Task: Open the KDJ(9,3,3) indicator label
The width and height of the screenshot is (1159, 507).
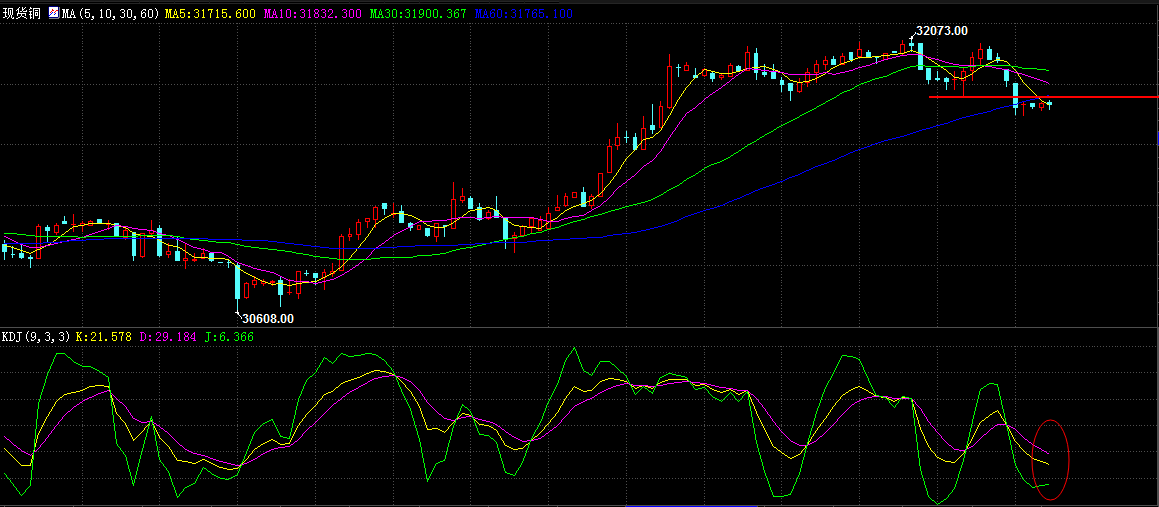Action: point(36,337)
